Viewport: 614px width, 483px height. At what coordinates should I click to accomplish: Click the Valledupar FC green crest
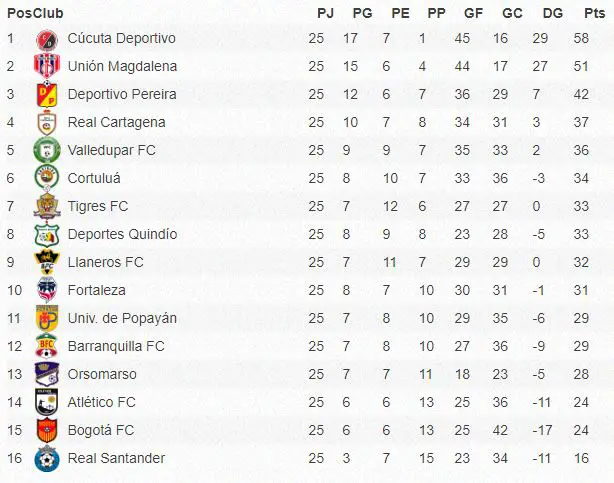tap(47, 150)
